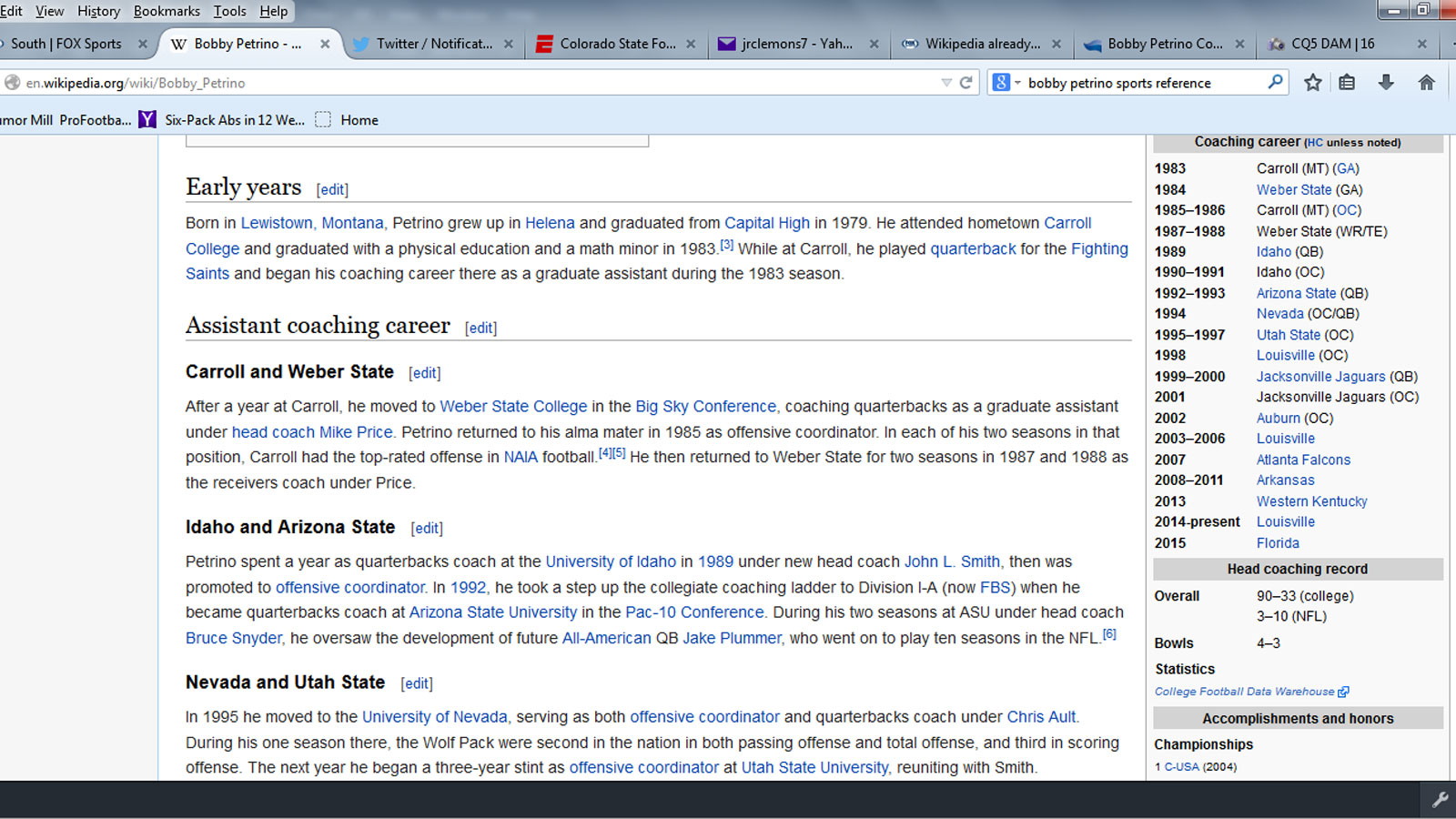Image resolution: width=1456 pixels, height=819 pixels.
Task: Close the Colorado State tab
Action: coord(691,44)
